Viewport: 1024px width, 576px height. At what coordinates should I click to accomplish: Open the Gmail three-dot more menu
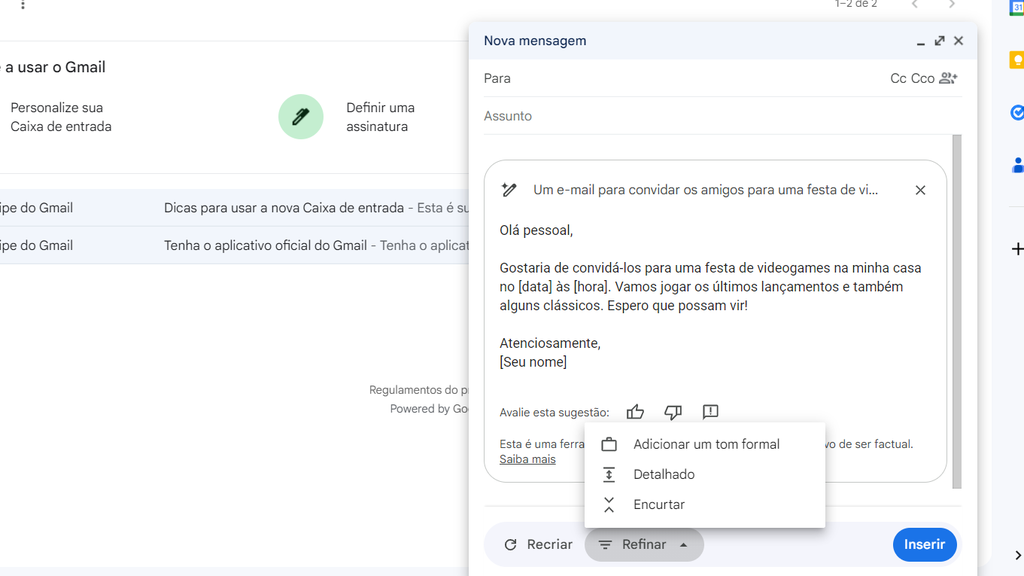point(23,5)
